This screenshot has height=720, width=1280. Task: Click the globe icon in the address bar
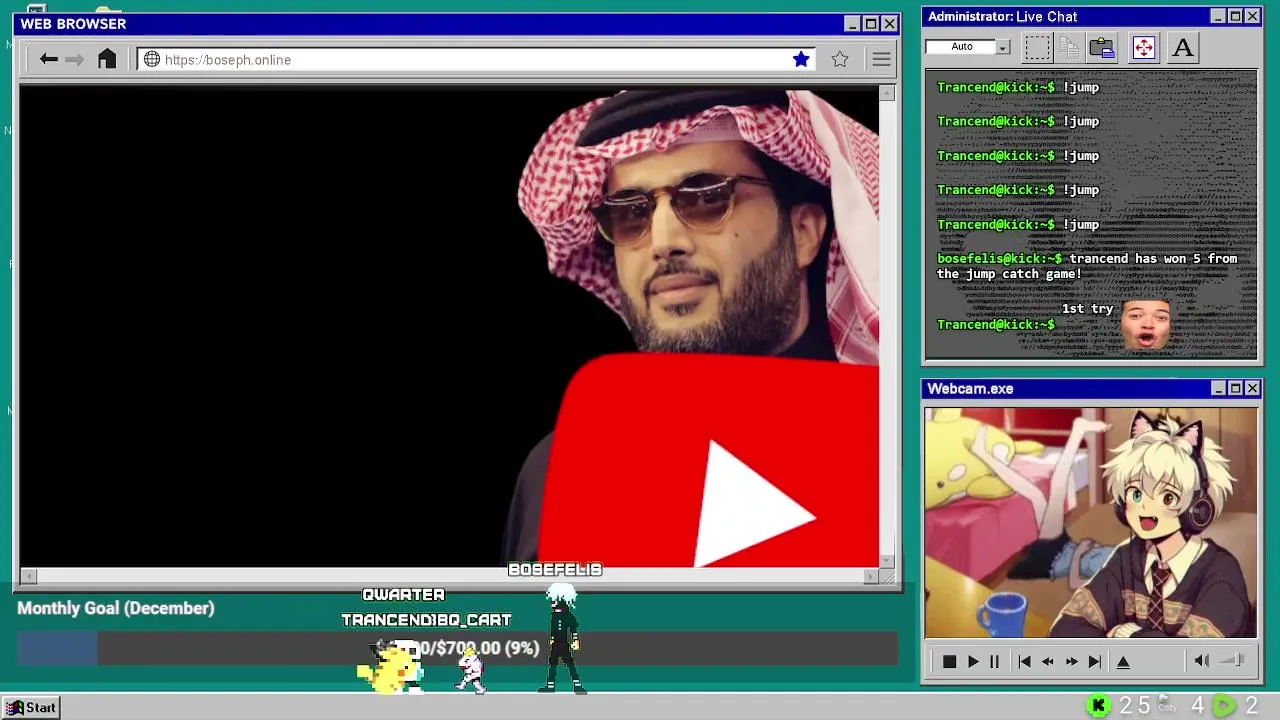[152, 59]
